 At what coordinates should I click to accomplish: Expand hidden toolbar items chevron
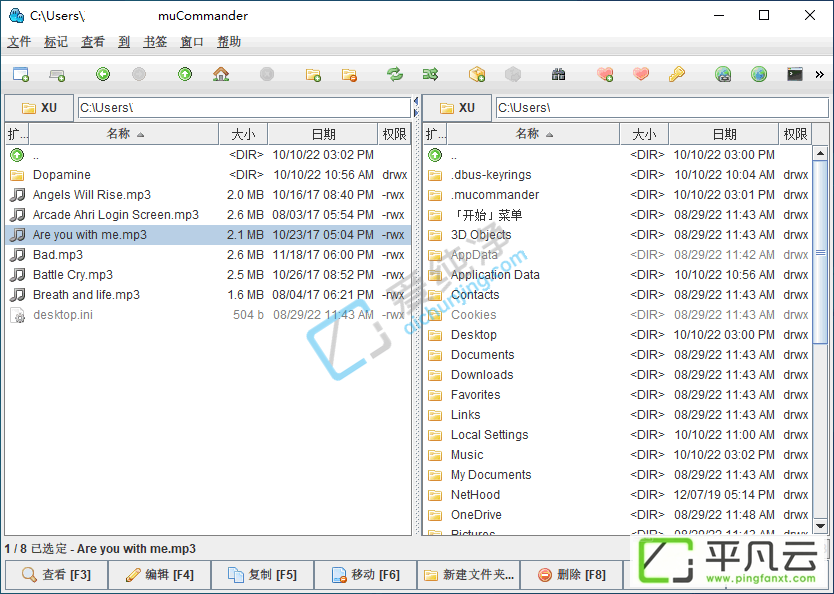(x=820, y=74)
